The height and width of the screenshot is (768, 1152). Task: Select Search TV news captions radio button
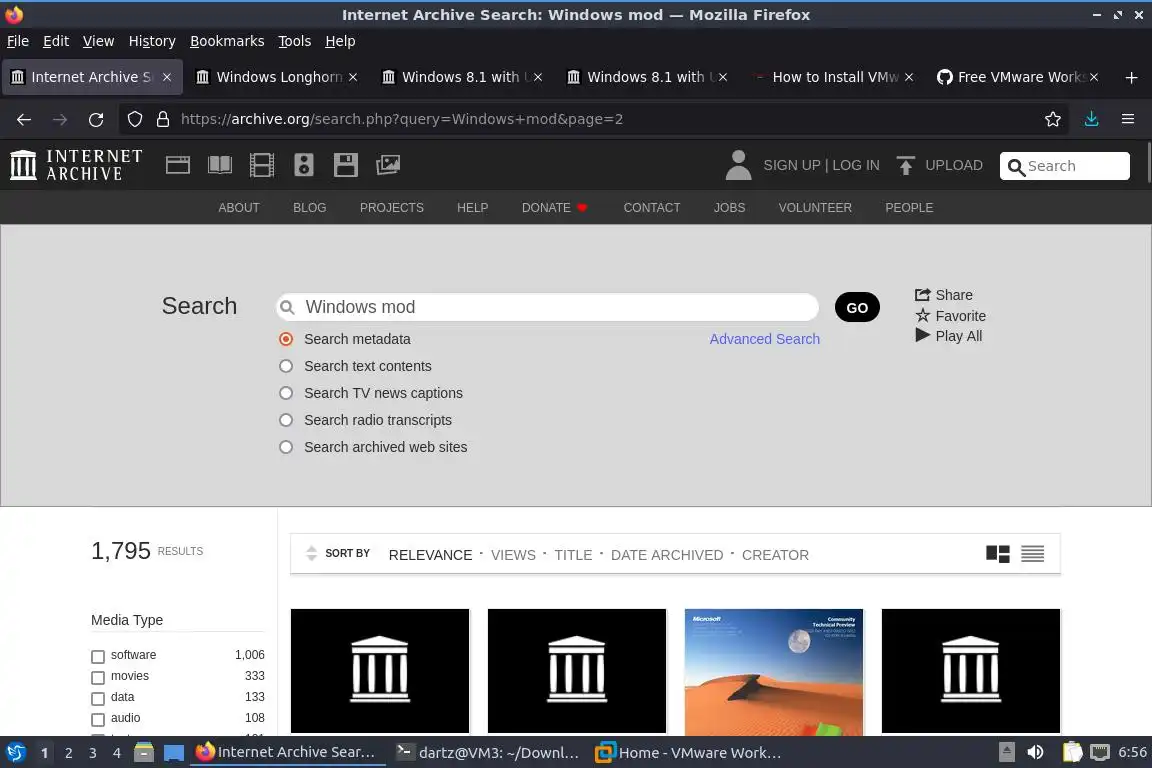286,393
